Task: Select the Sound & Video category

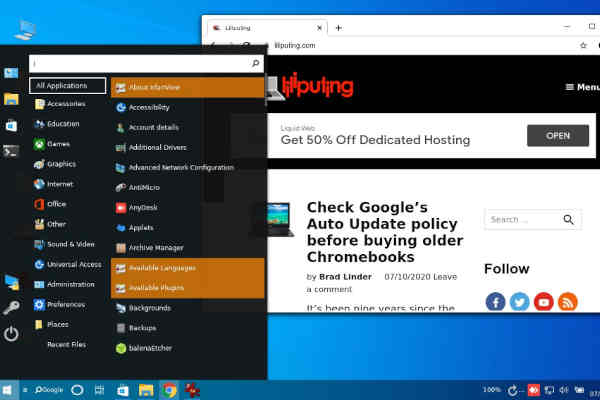Action: click(64, 244)
